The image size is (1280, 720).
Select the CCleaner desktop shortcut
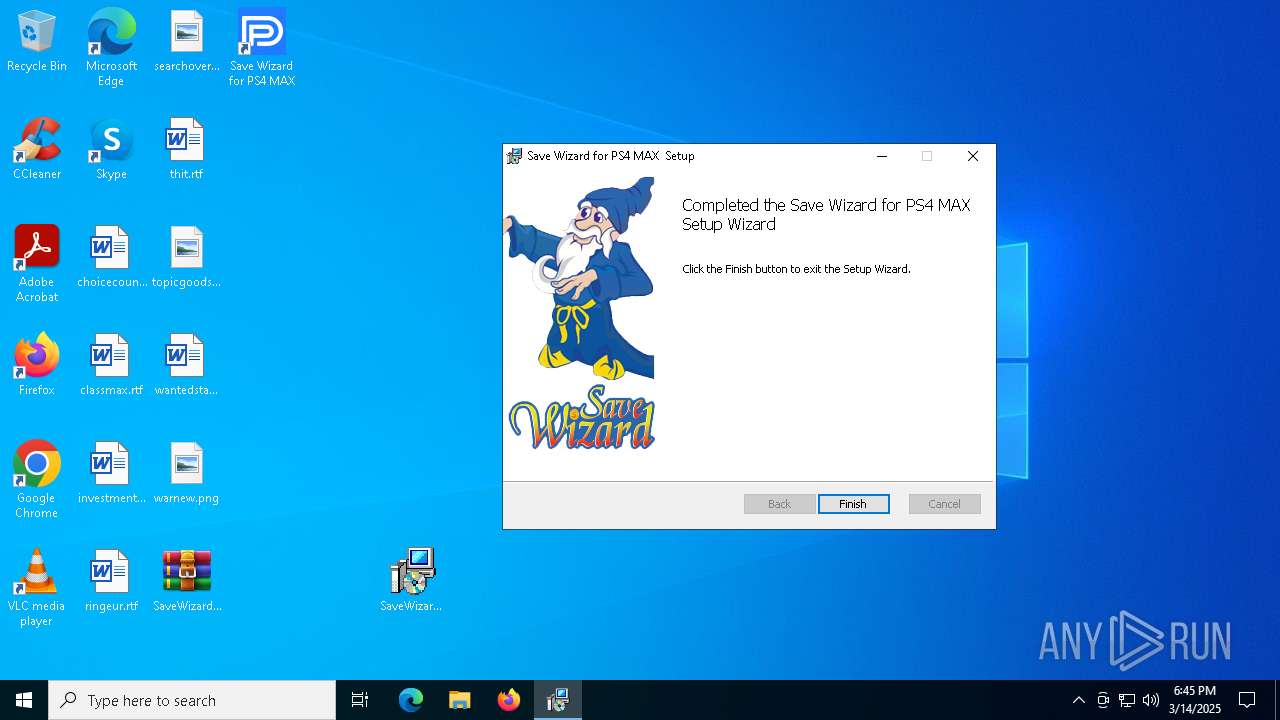tap(37, 150)
